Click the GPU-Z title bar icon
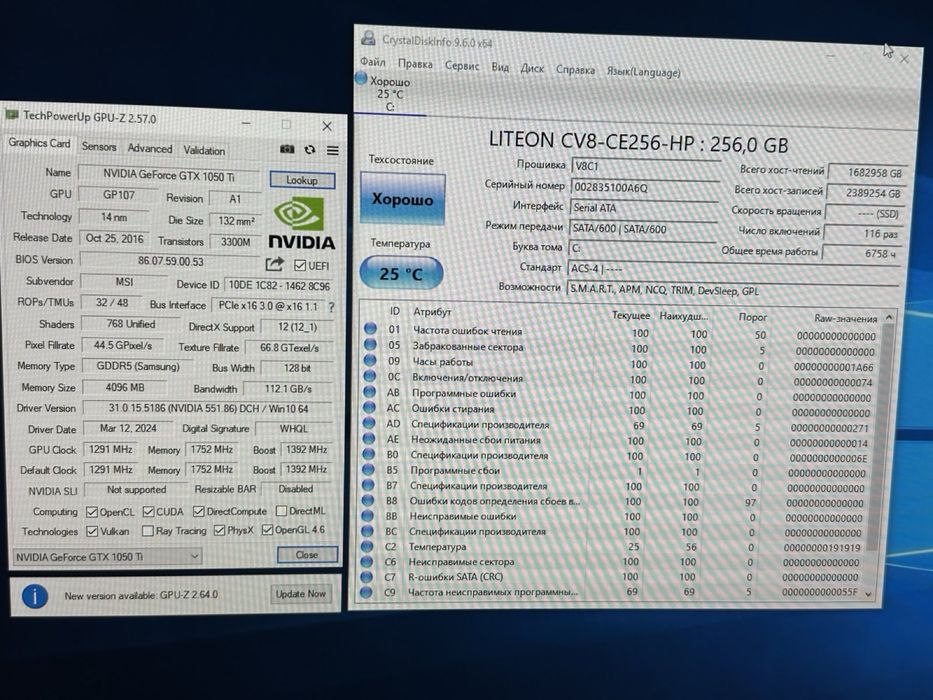The height and width of the screenshot is (700, 933). [12, 114]
